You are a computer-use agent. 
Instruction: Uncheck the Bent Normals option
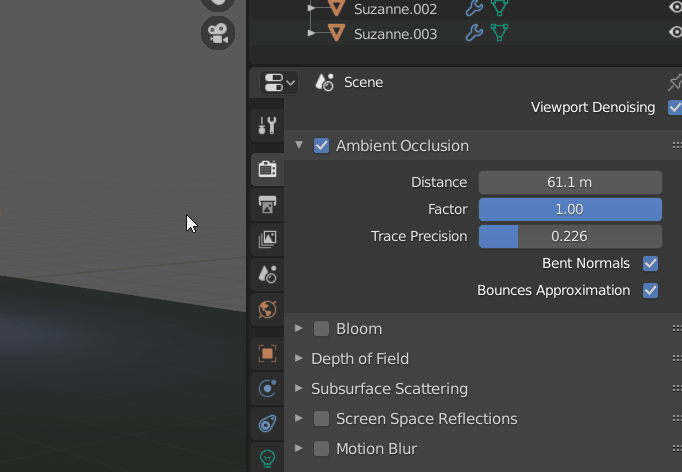(650, 263)
